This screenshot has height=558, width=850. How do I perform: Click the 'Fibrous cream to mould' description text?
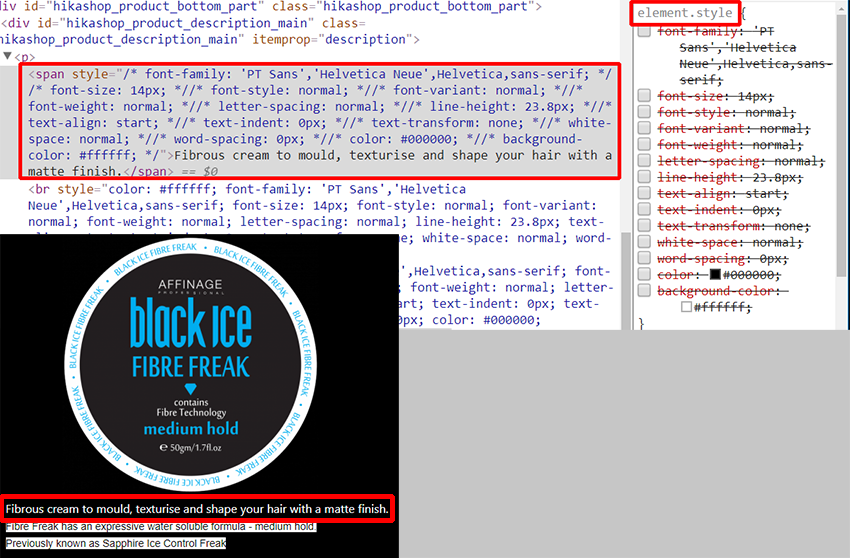coord(197,509)
